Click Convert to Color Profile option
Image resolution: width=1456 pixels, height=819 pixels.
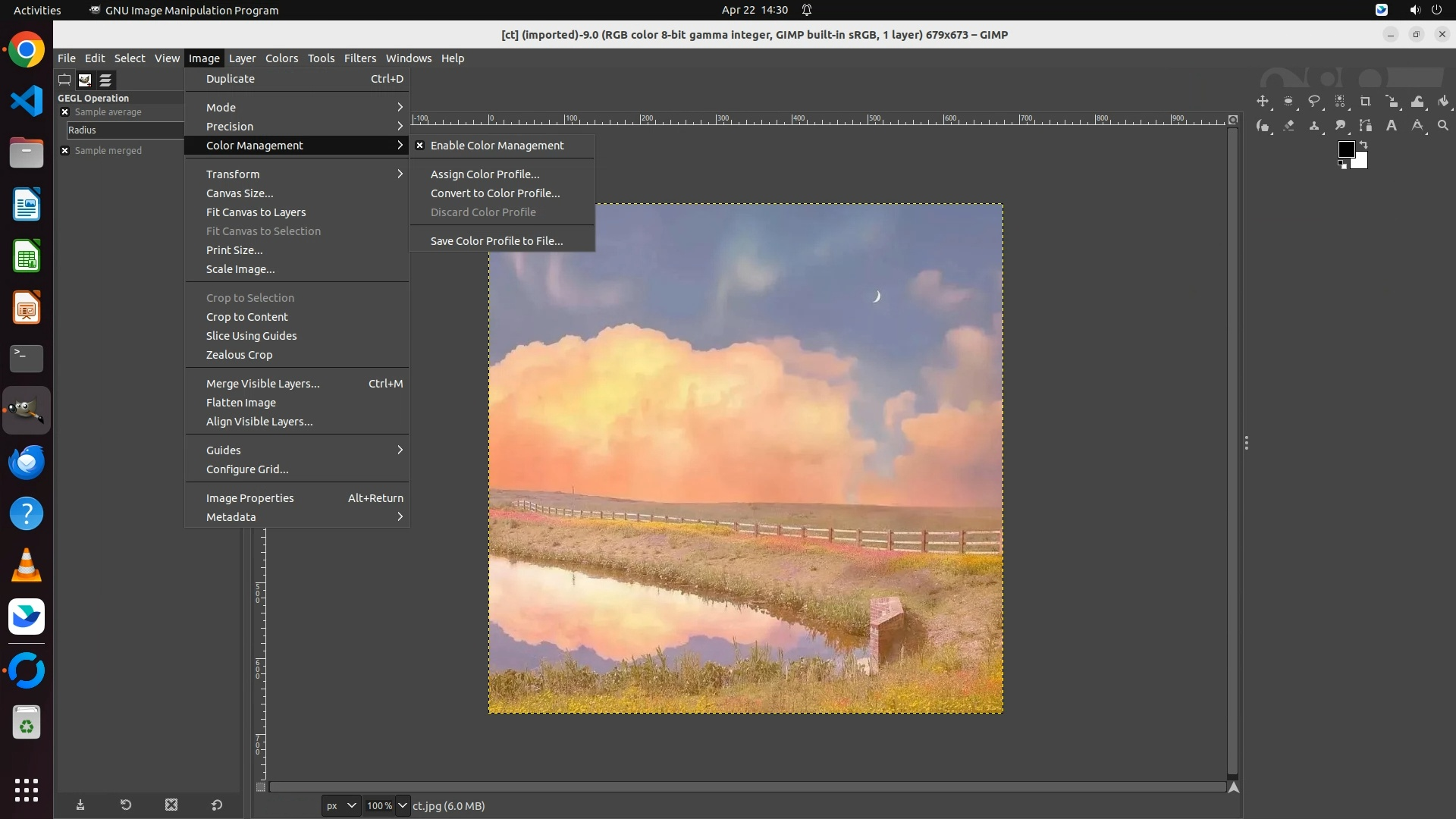(x=495, y=193)
